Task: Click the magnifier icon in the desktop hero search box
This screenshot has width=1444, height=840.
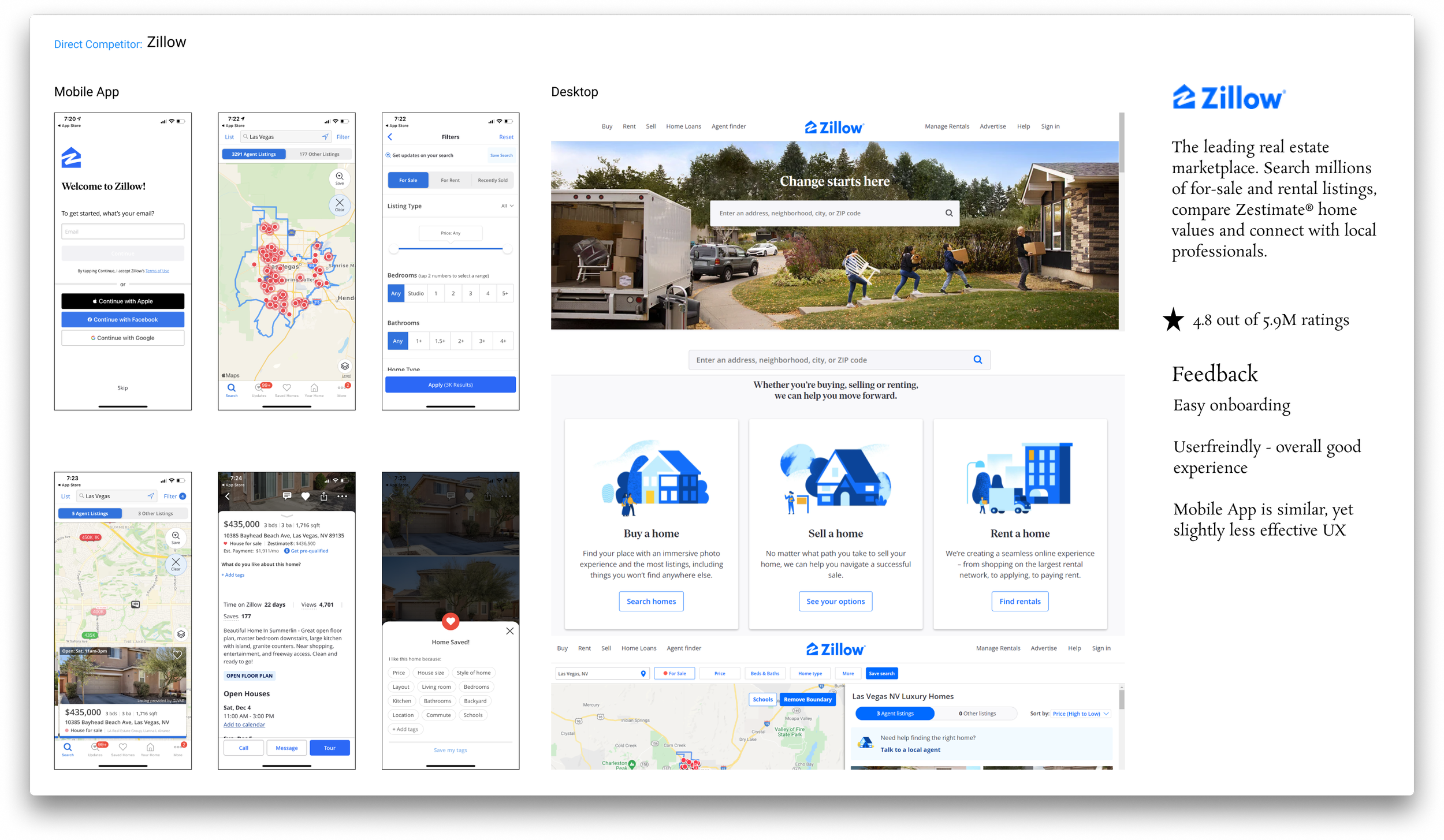Action: click(x=949, y=213)
